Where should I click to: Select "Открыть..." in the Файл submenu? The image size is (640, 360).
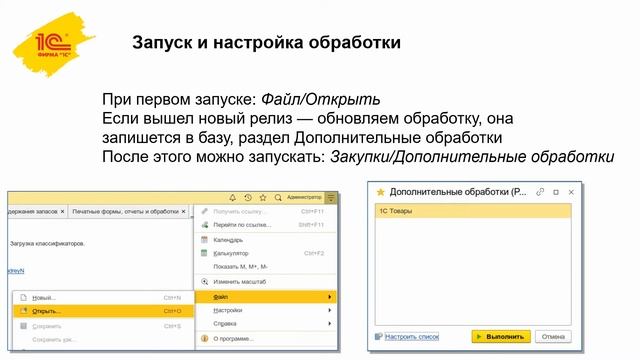(103, 311)
